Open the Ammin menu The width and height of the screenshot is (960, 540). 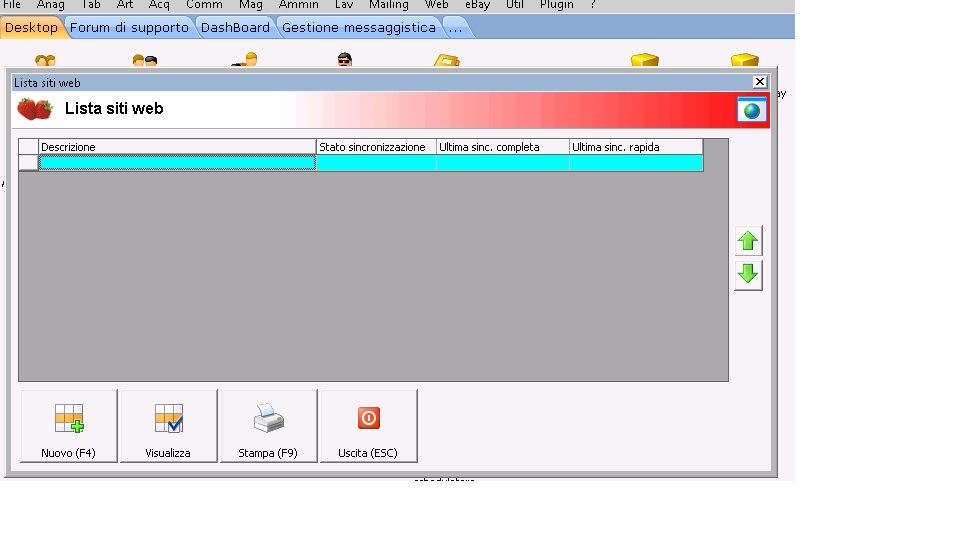[x=298, y=5]
